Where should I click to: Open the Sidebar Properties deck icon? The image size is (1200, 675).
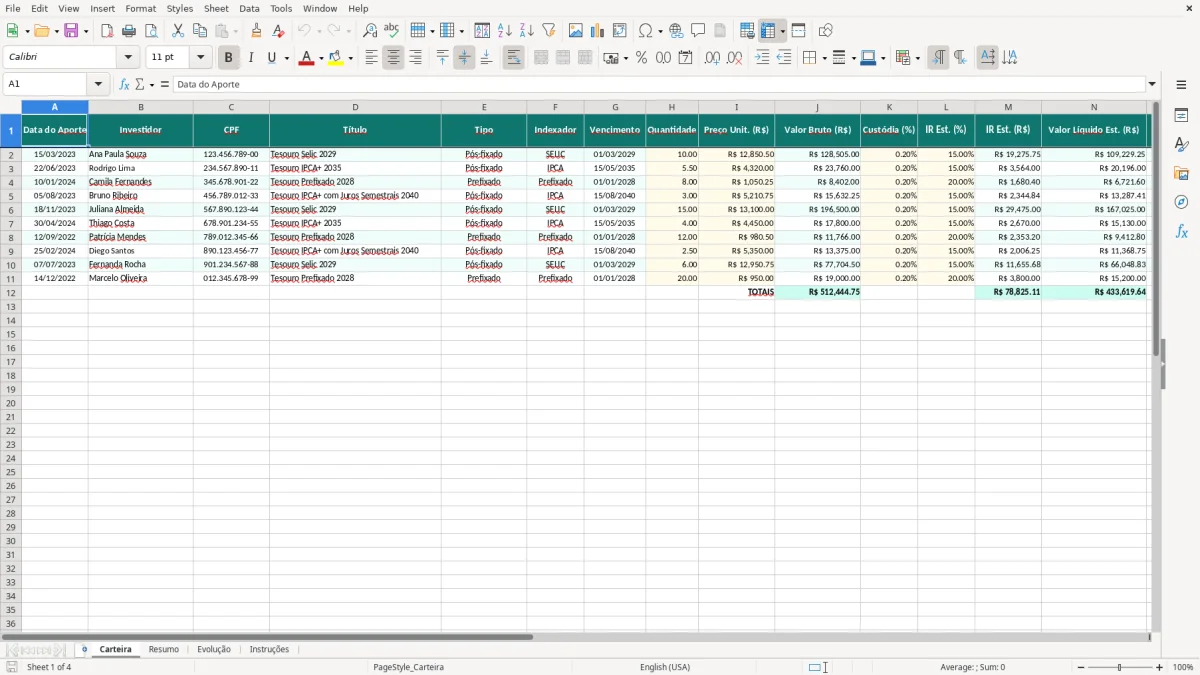[1181, 115]
